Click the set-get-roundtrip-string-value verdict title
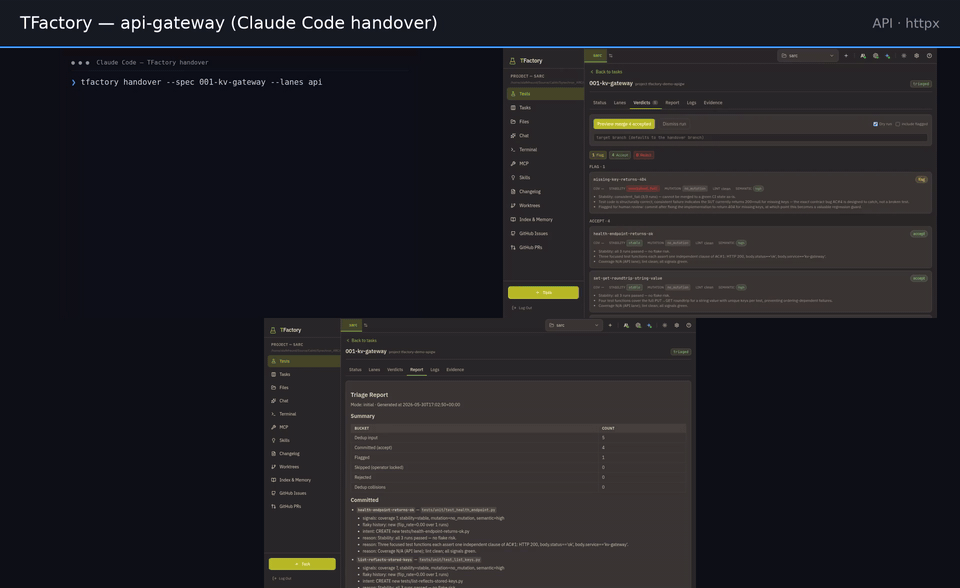The image size is (960, 588). [627, 278]
